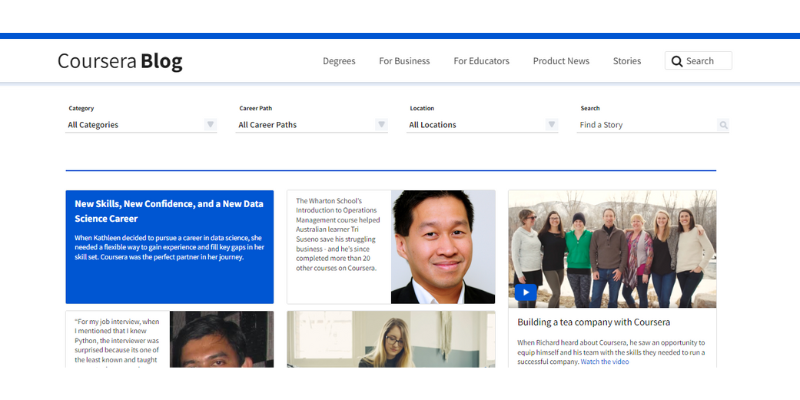Go to For Business section
This screenshot has width=800, height=400.
pos(404,61)
